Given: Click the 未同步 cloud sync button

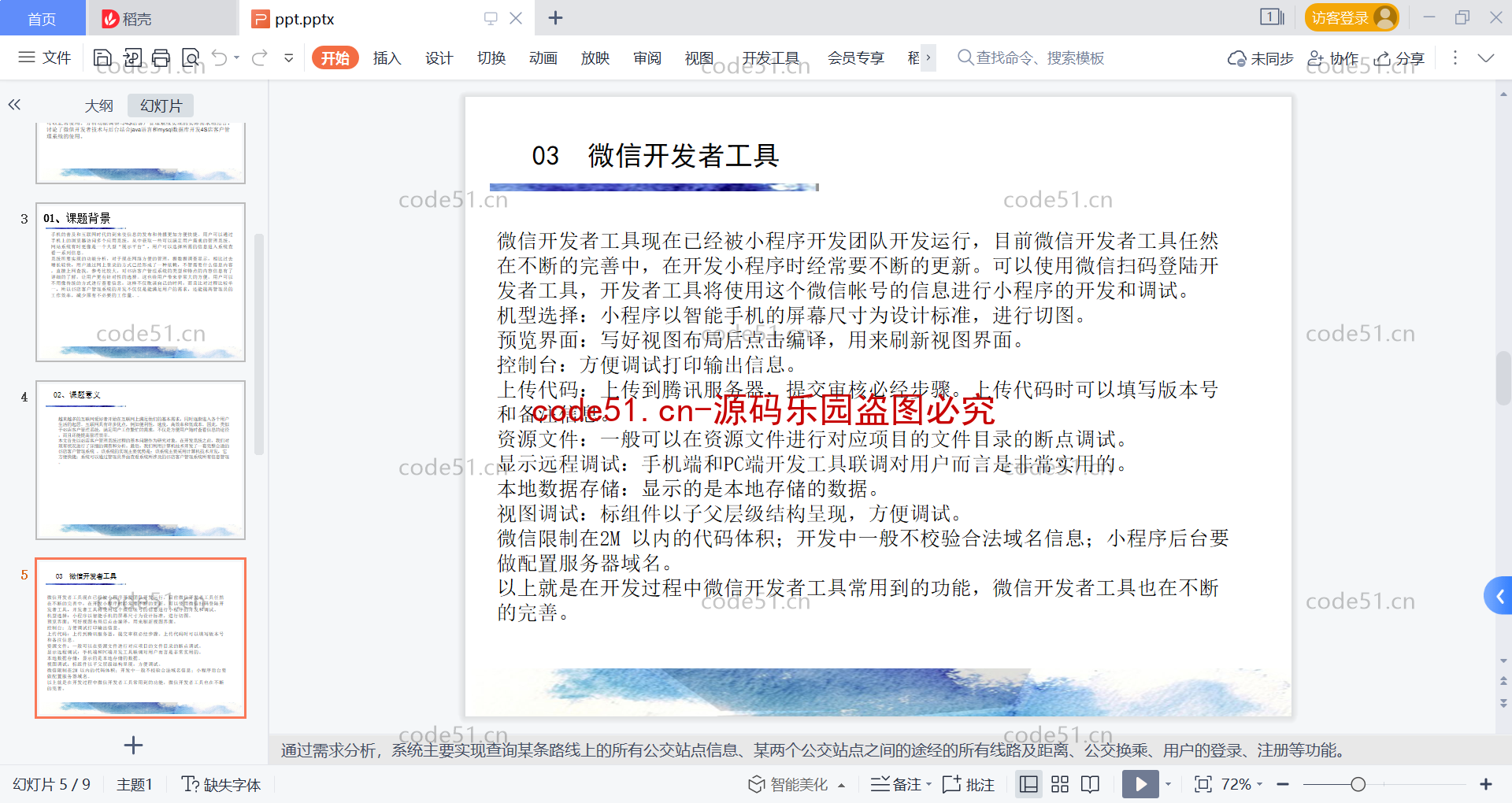Looking at the screenshot, I should tap(1260, 58).
